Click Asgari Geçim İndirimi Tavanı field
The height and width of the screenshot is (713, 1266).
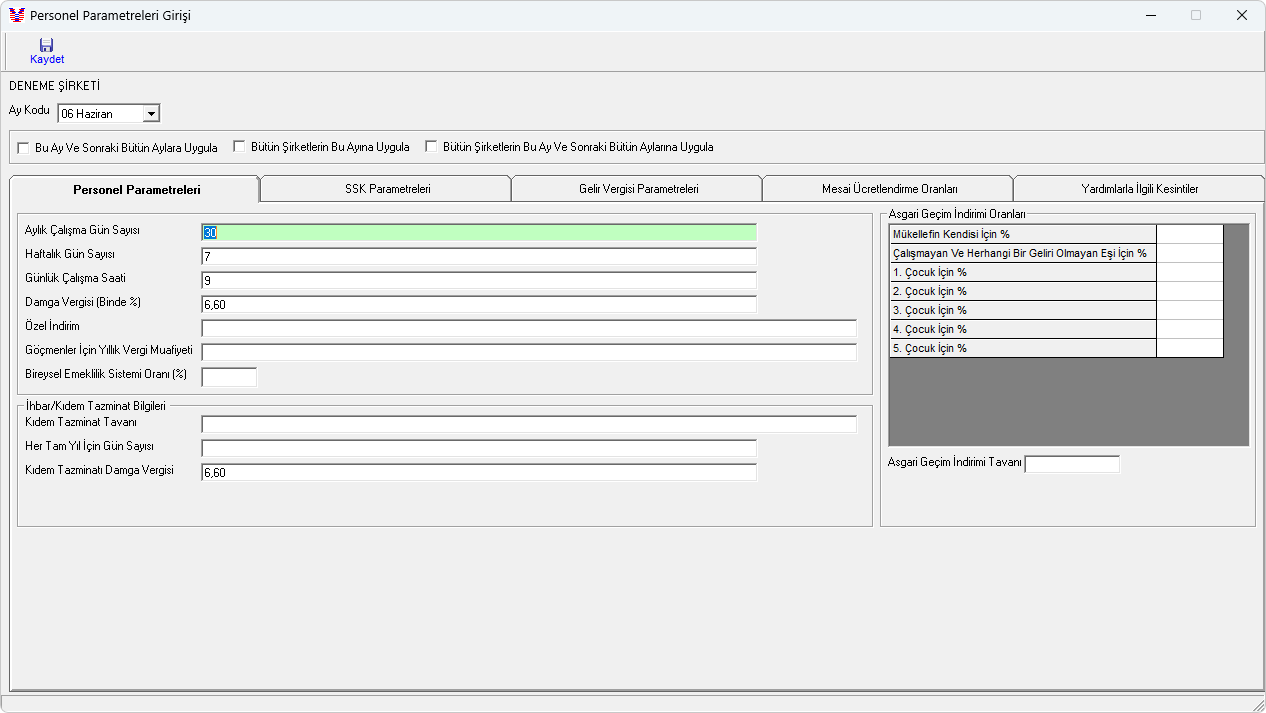[1072, 464]
